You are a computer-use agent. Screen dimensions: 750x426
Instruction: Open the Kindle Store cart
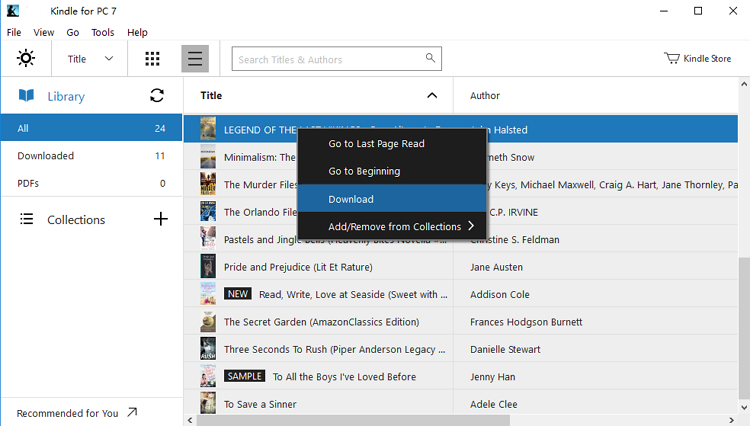click(672, 58)
